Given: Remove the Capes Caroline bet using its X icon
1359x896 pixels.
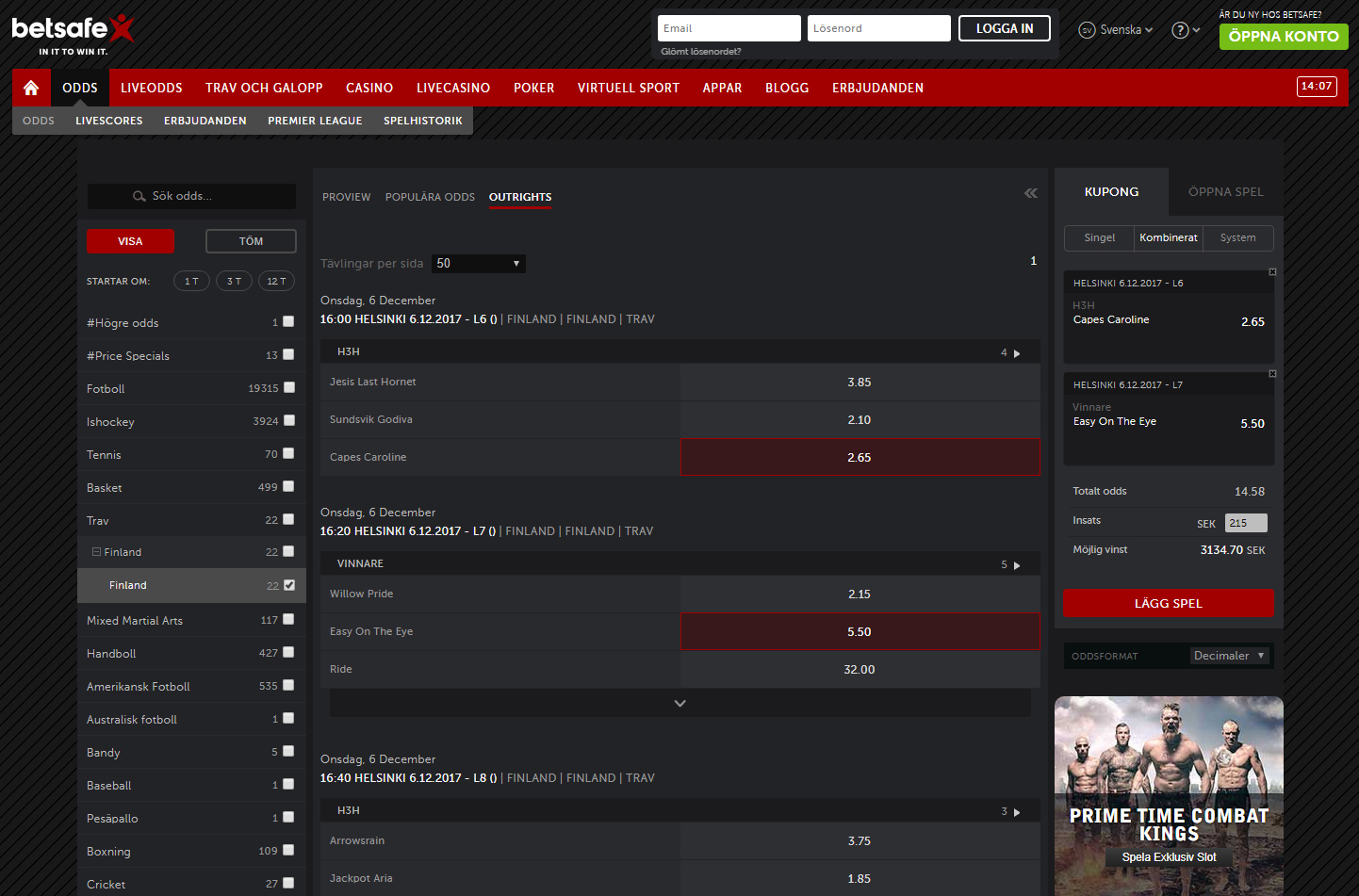Looking at the screenshot, I should 1271,272.
